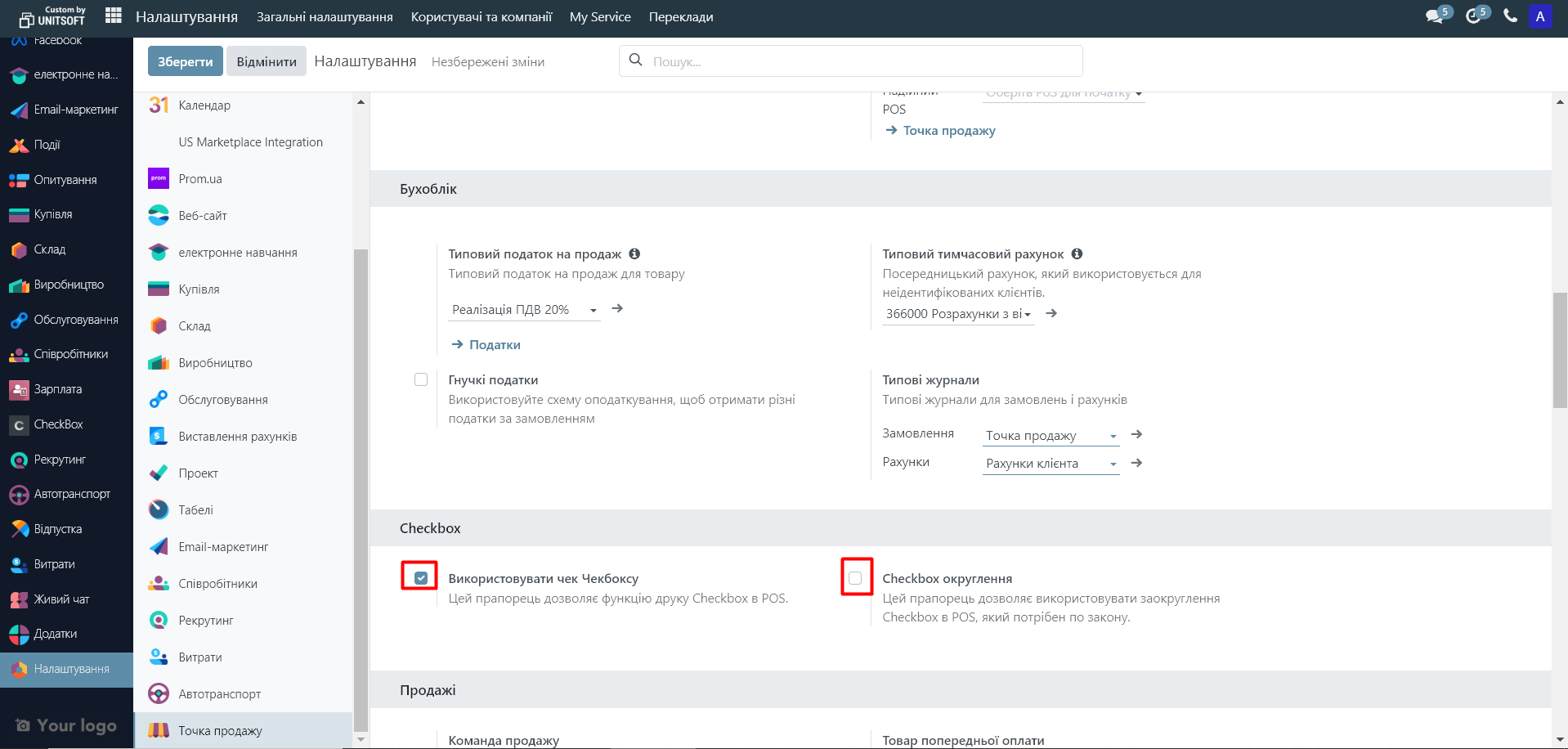This screenshot has height=749, width=1568.
Task: Click the phone icon in top bar
Action: click(x=1510, y=16)
